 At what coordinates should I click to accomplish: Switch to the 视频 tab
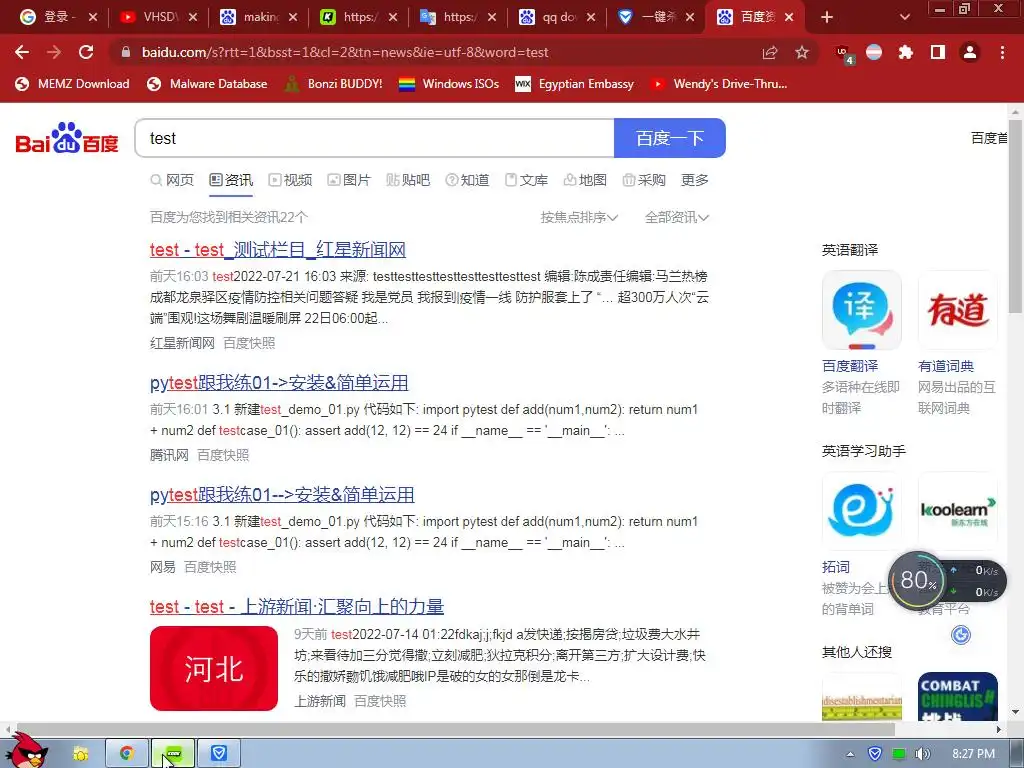pos(291,180)
